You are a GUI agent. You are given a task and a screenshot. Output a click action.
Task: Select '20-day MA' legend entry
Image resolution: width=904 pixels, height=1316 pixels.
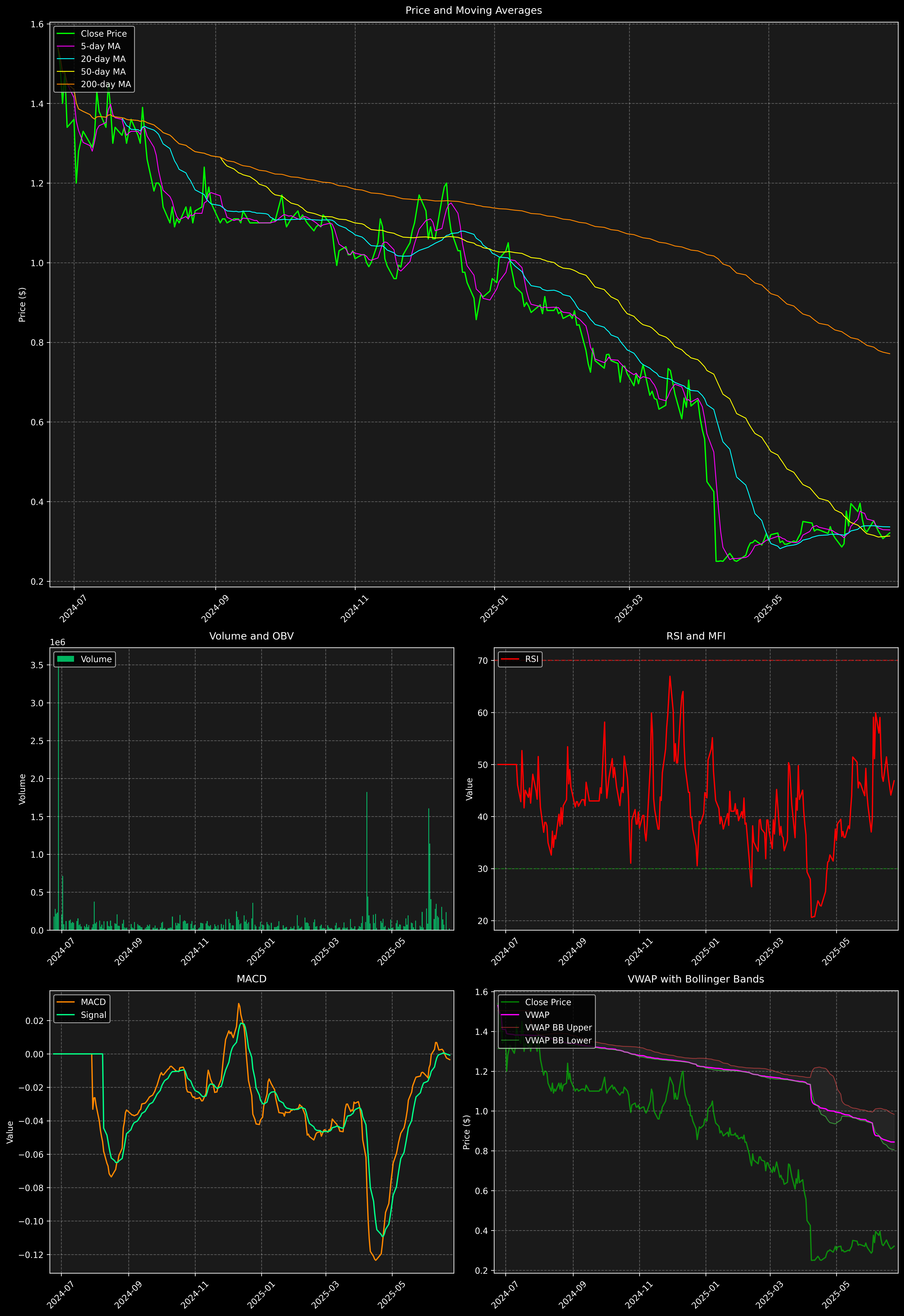[x=103, y=59]
